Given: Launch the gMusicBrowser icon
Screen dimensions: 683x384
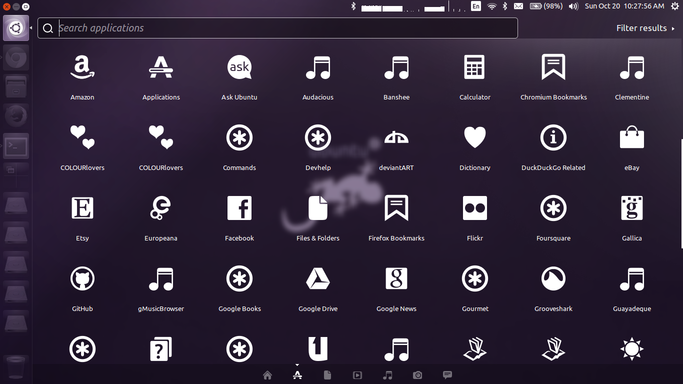Looking at the screenshot, I should tap(161, 279).
